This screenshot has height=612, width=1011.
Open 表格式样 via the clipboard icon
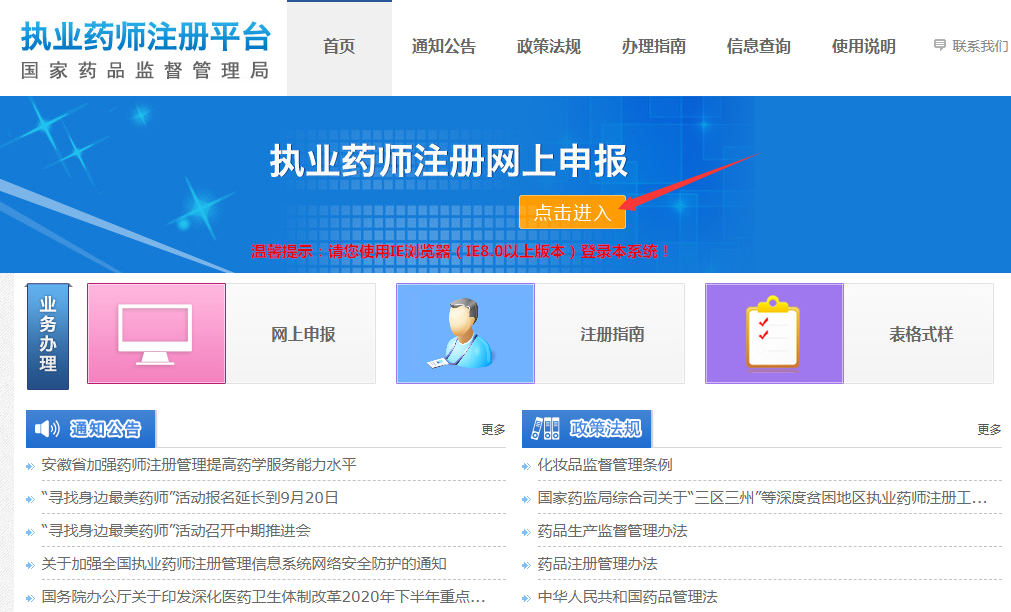pos(770,333)
